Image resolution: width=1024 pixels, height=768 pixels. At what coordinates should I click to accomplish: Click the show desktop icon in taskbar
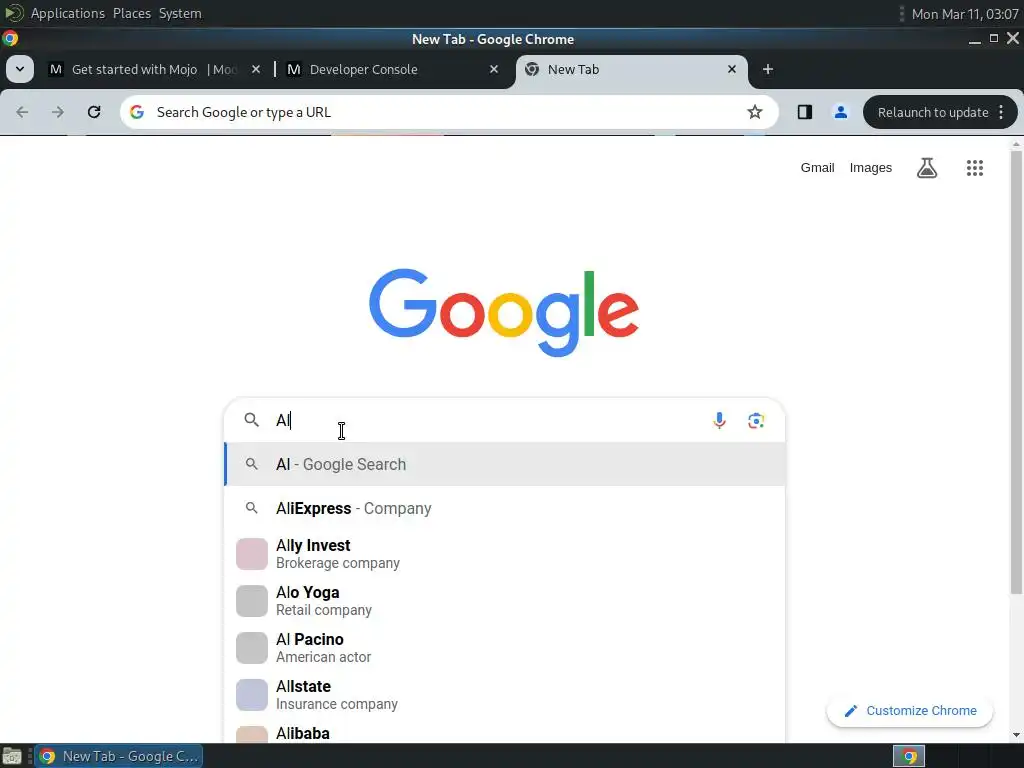[x=12, y=756]
